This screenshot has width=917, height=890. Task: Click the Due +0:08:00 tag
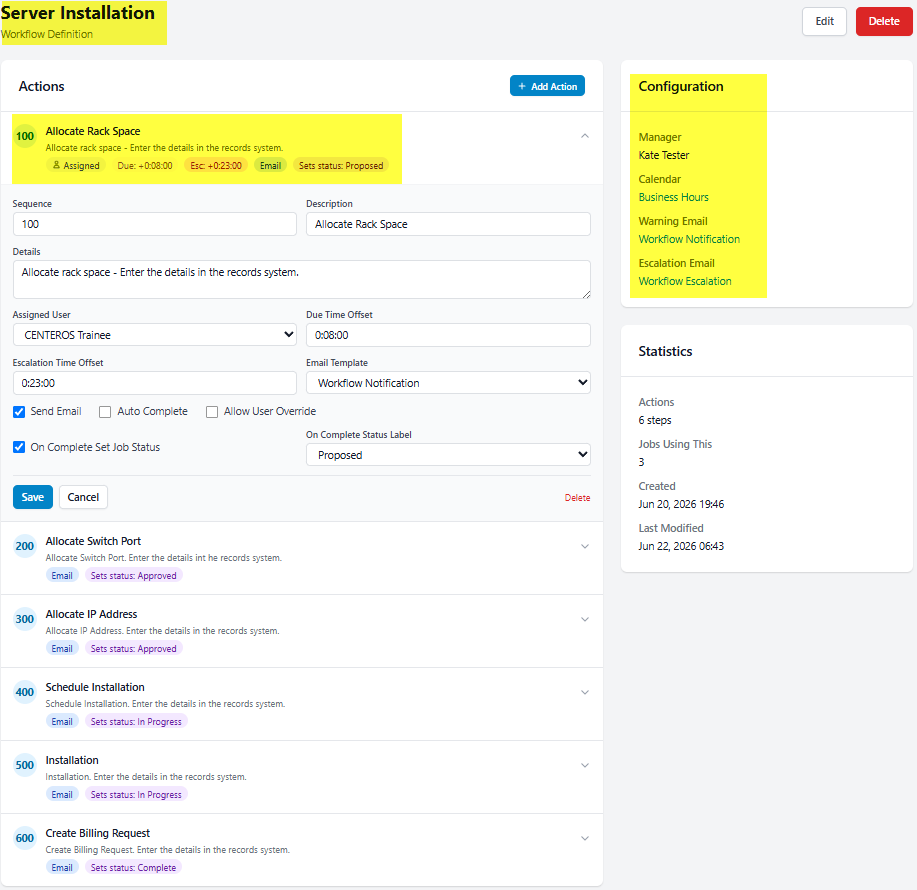(x=145, y=165)
